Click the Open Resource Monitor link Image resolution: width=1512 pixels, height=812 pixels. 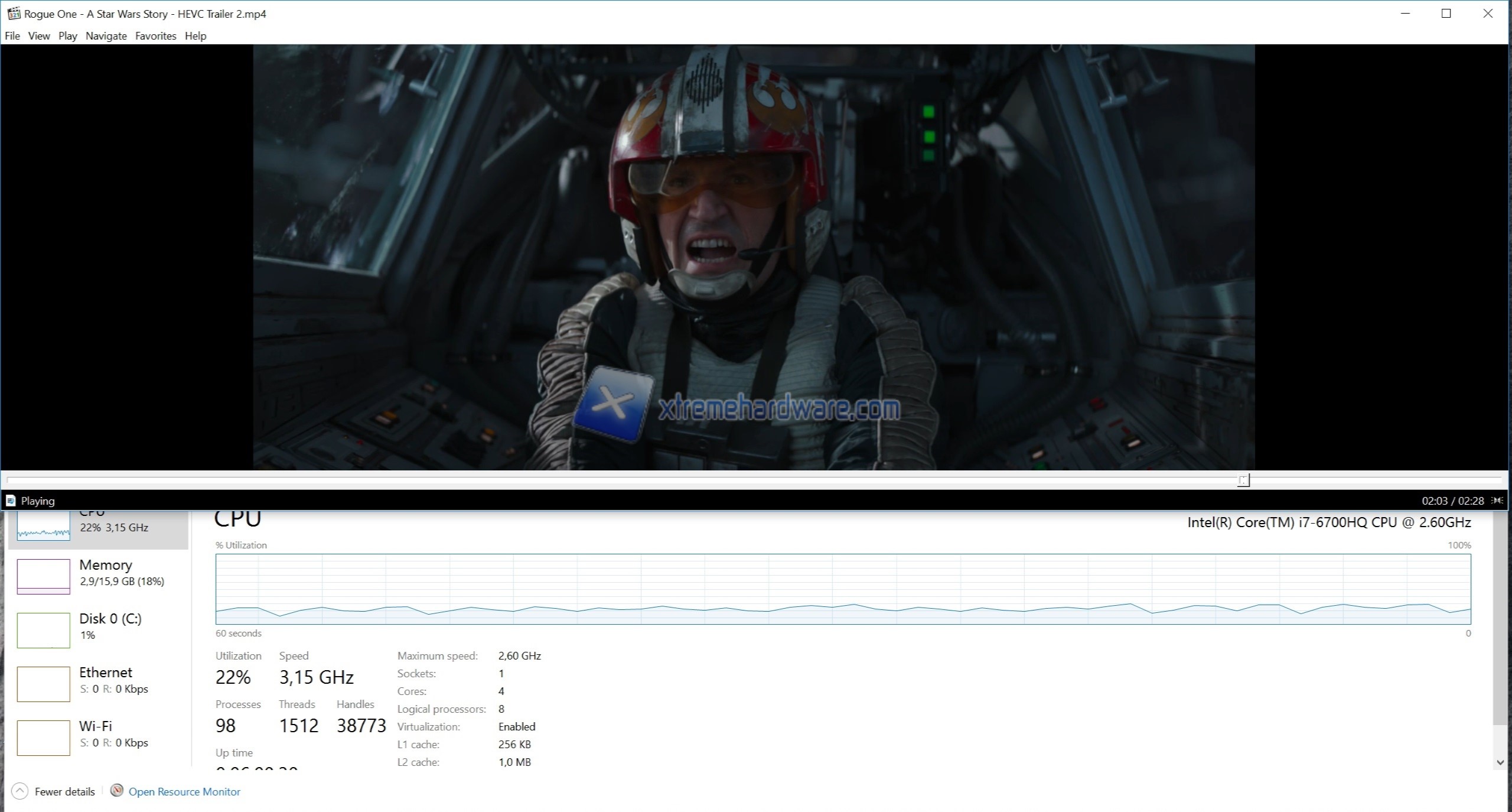[x=184, y=792]
